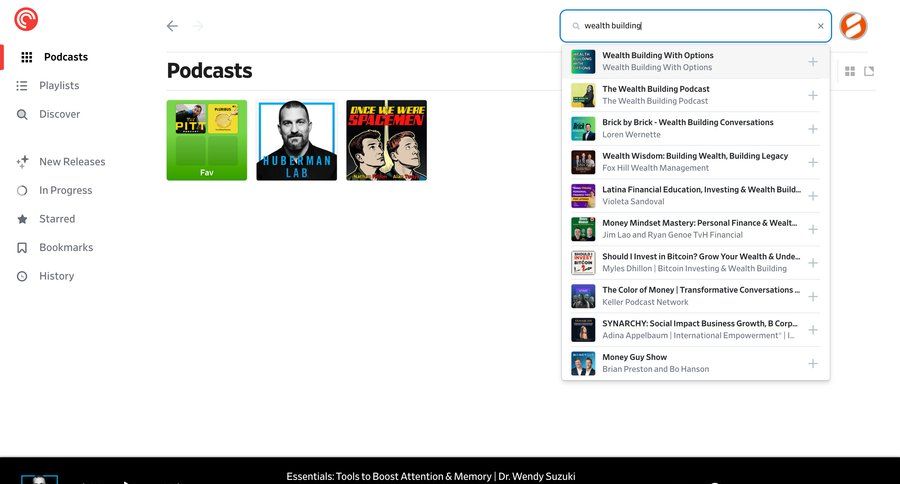Subscribe to Brick by Brick podcast
900x484 pixels.
(813, 129)
